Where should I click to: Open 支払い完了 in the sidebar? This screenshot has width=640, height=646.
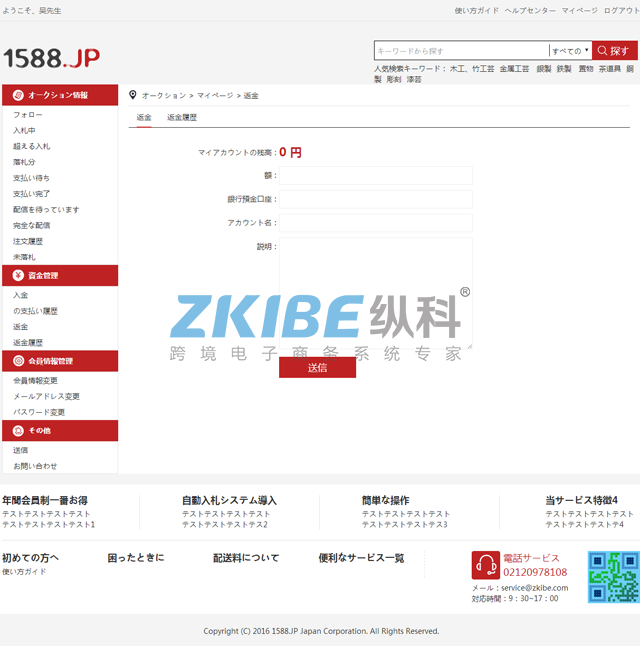32,194
